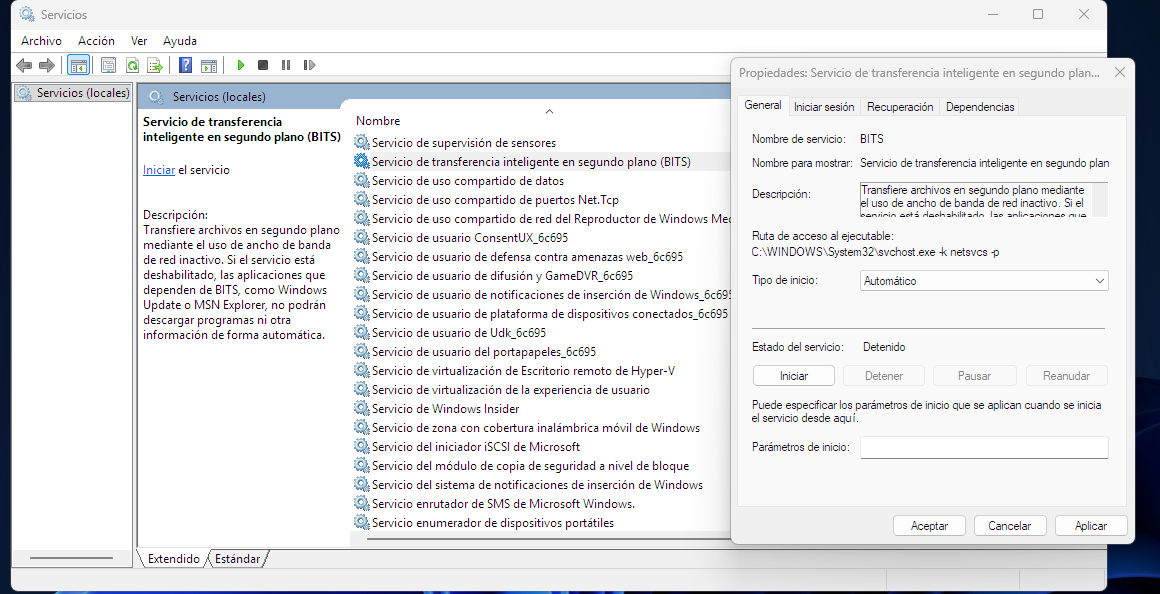Open the blue Help question-mark icon
1160x594 pixels.
[185, 65]
